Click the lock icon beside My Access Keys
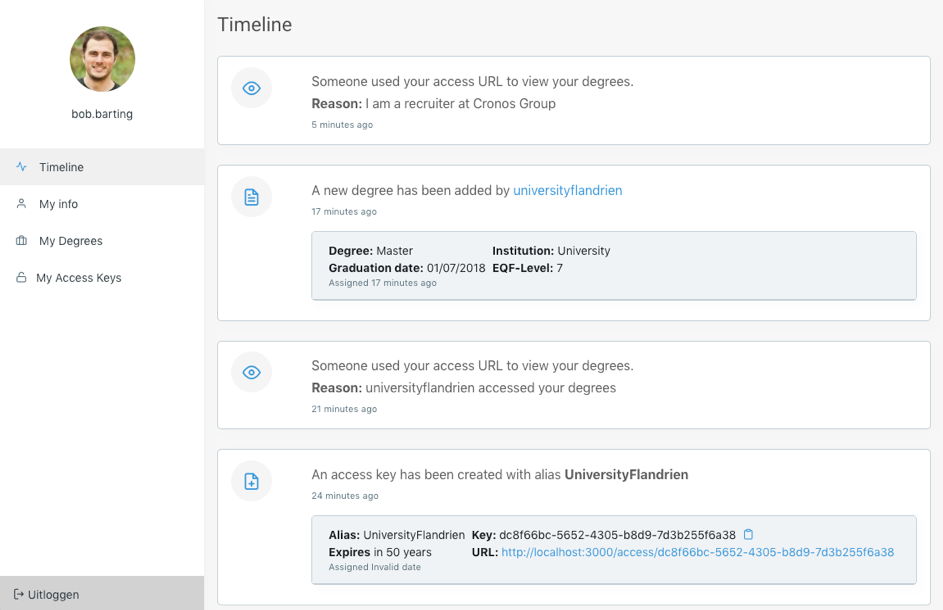This screenshot has height=610, width=943. point(21,277)
